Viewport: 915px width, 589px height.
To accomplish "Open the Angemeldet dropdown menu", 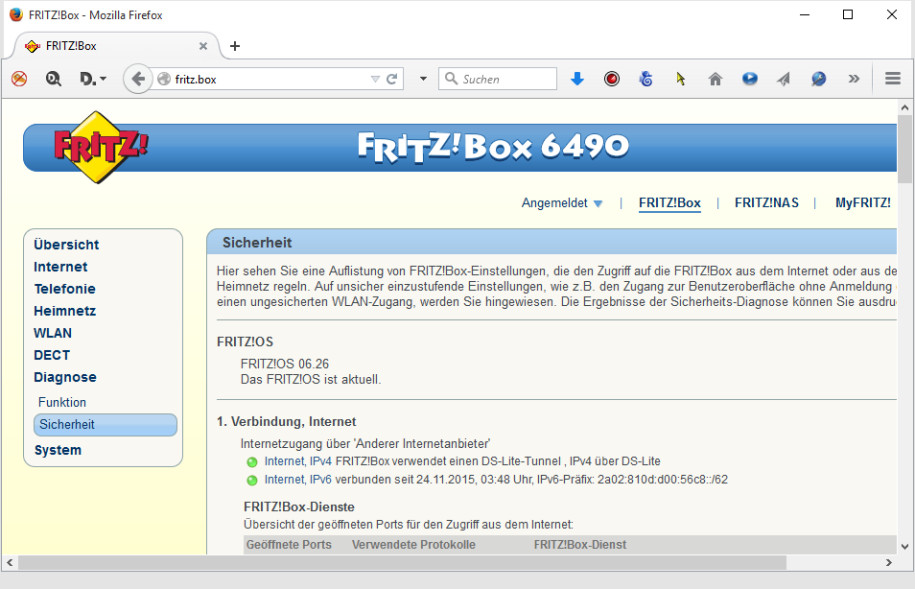I will (x=561, y=203).
